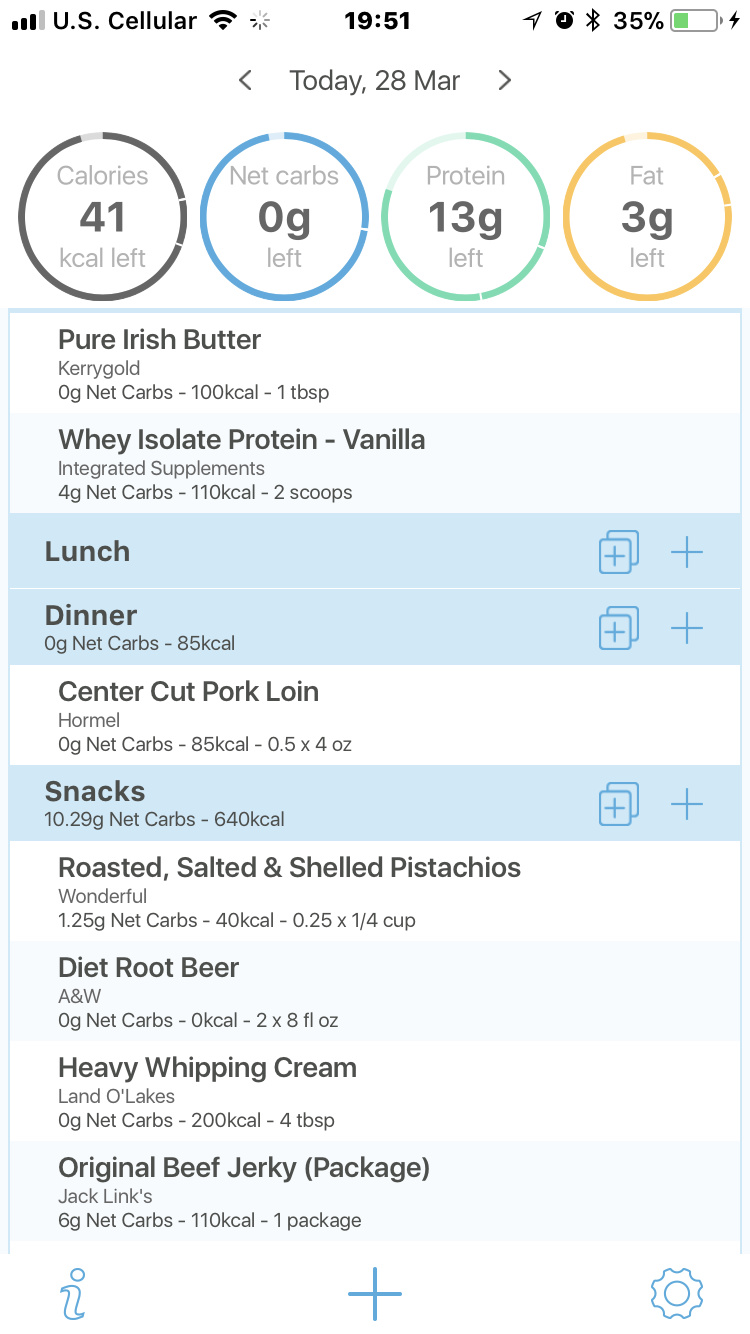
Task: Tap the Snacks section header
Action: coord(300,804)
